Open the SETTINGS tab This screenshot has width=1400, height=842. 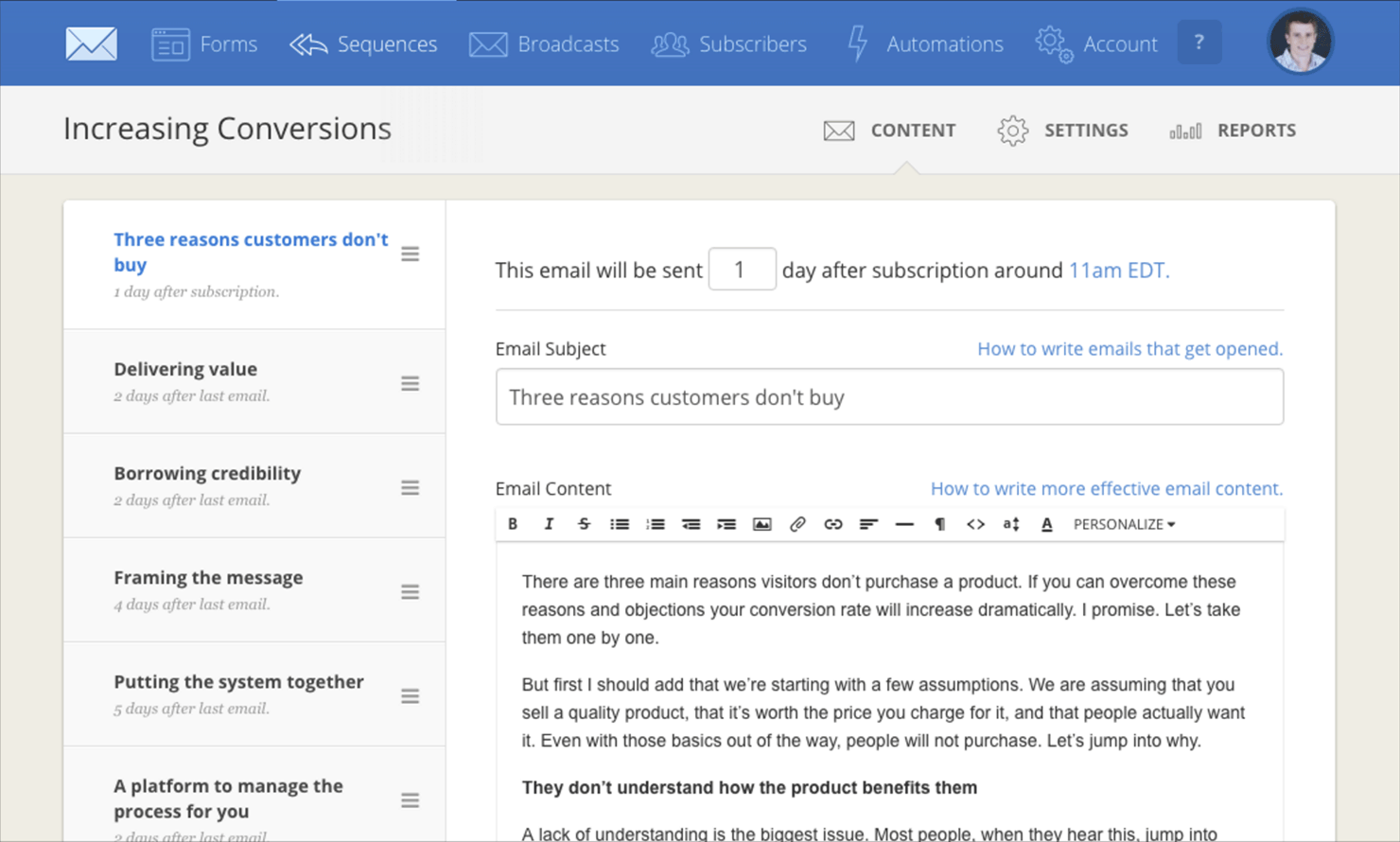pos(1062,131)
